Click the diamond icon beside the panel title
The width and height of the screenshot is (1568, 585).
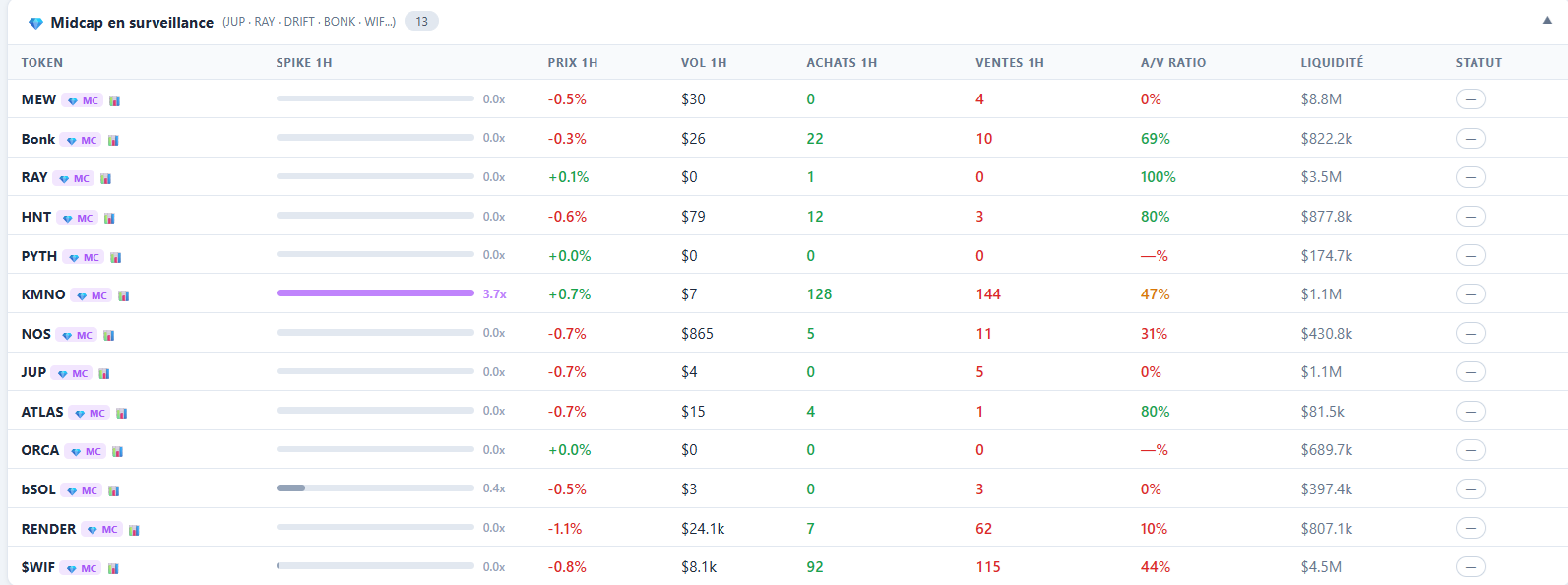pos(36,21)
